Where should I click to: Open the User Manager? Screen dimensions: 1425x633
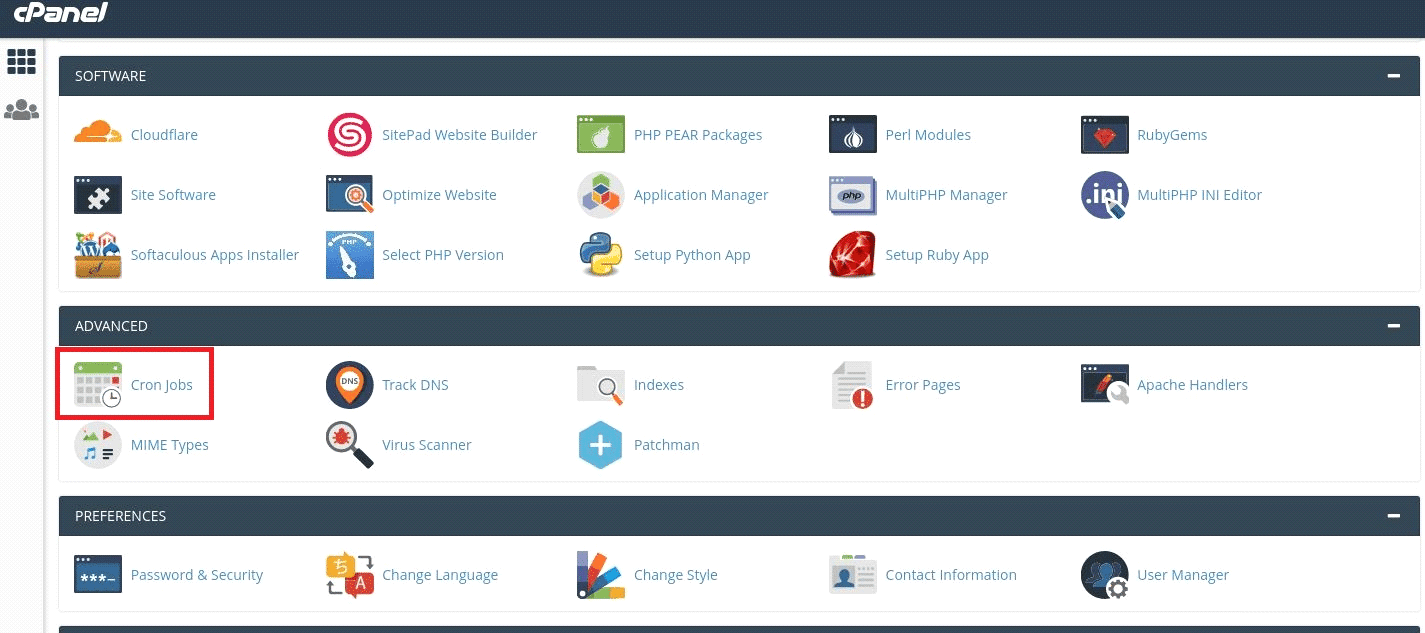[x=1183, y=574]
